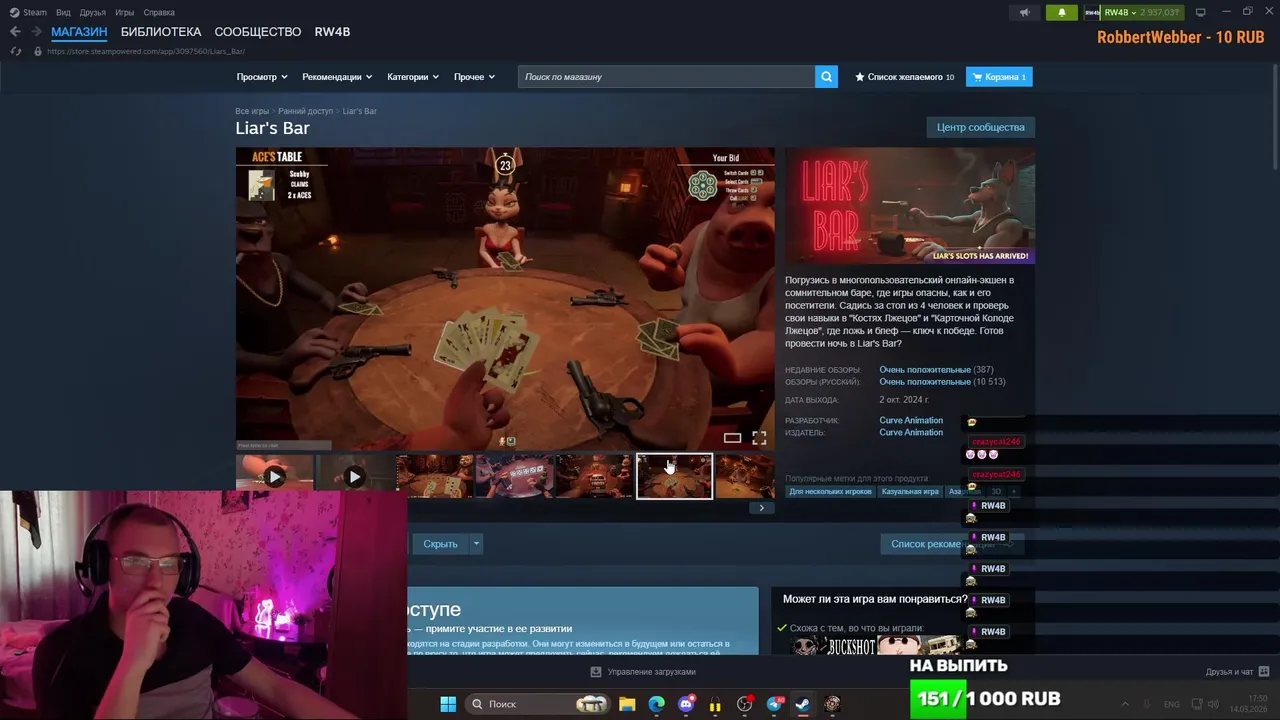1280x720 pixels.
Task: Open Discord from the taskbar
Action: click(x=686, y=704)
